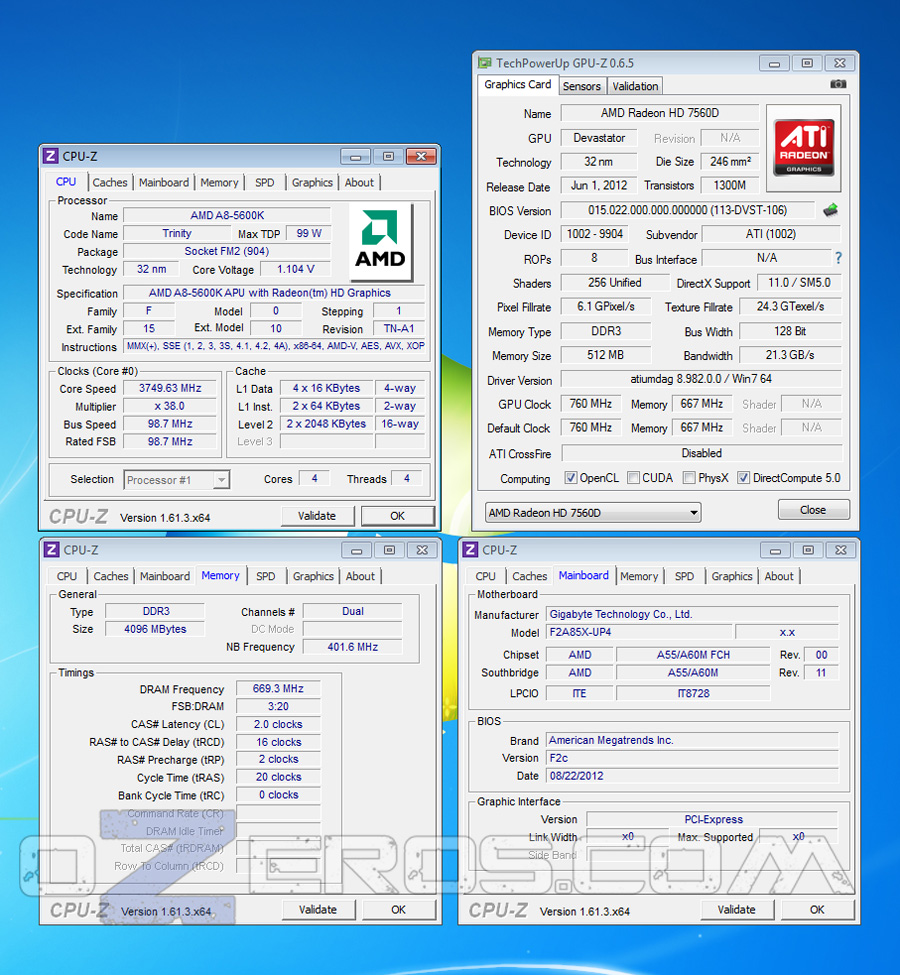900x975 pixels.
Task: Click the camera screenshot icon in GPU-Z
Action: click(838, 84)
